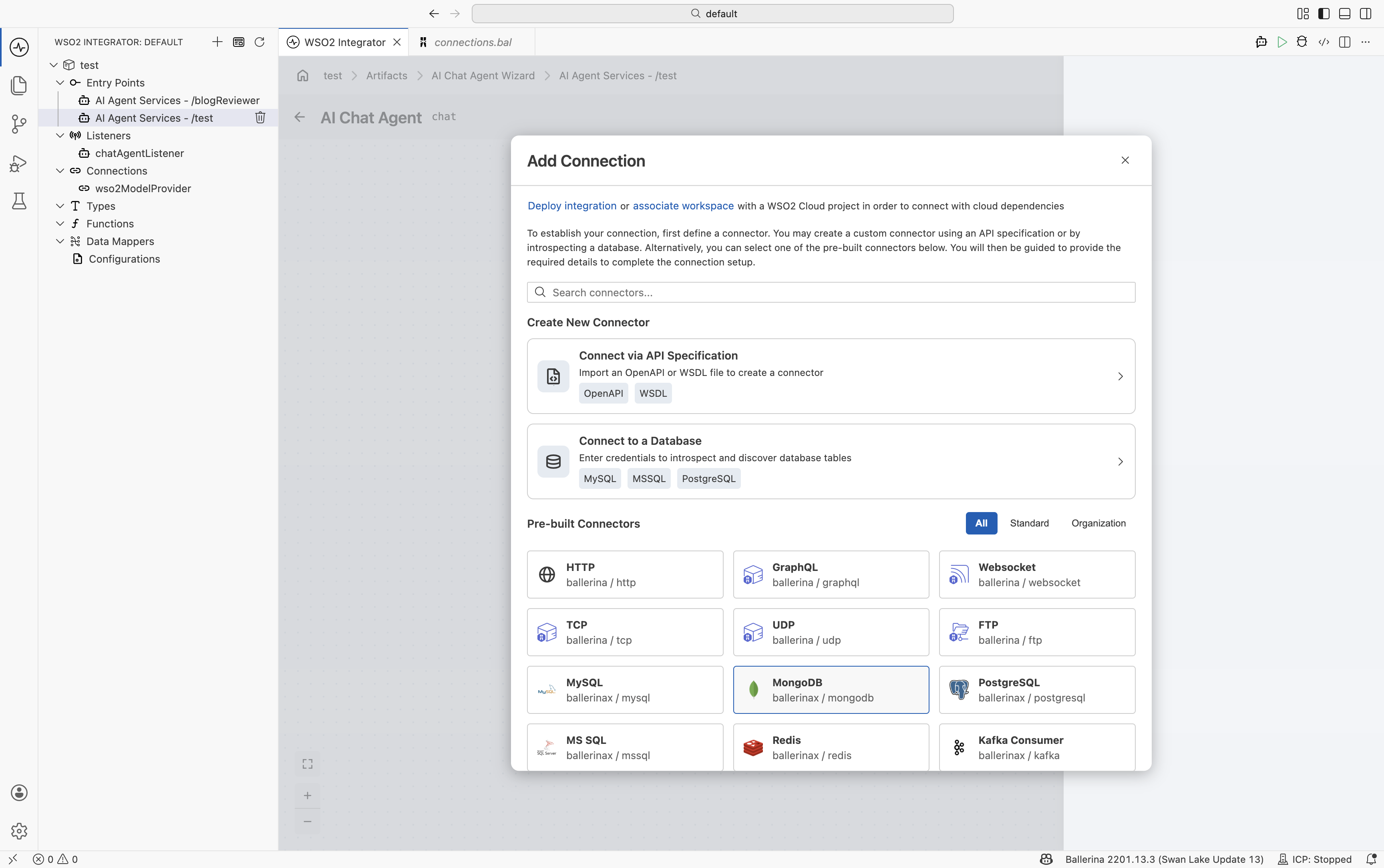Click the fit-to-screen icon on canvas
This screenshot has height=868, width=1384.
[308, 764]
